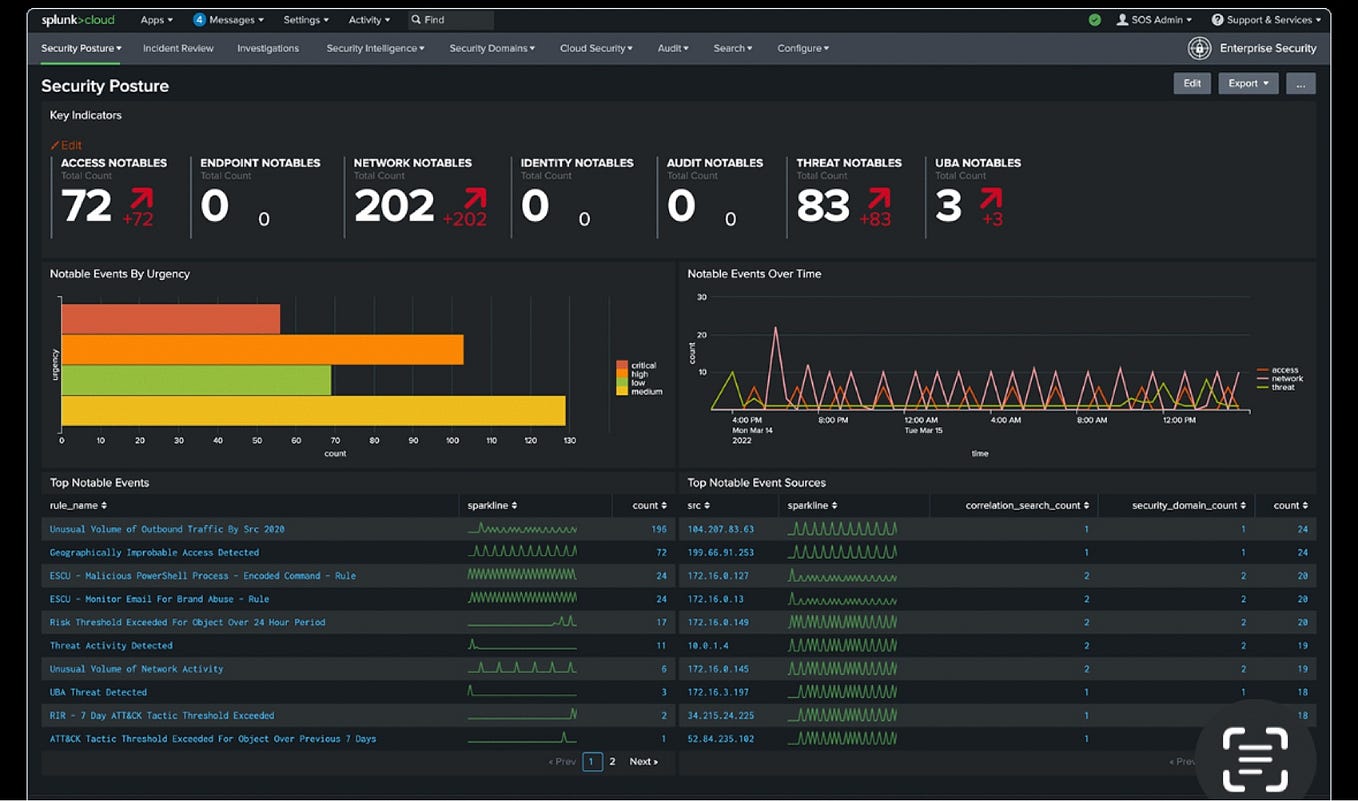Click the blue Messages count badge
This screenshot has height=801, width=1358.
pyautogui.click(x=200, y=20)
